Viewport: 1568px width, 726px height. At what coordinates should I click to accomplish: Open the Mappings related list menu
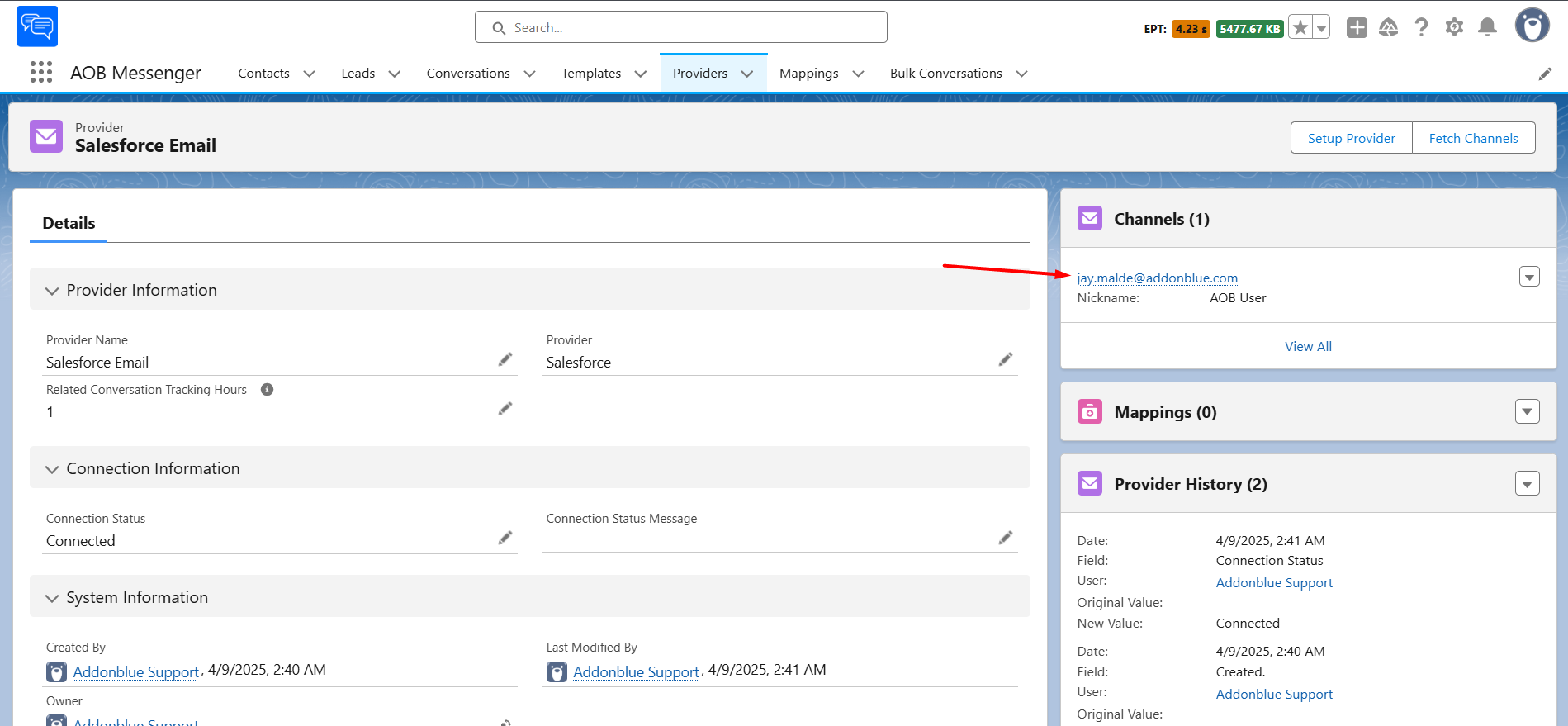point(1528,411)
